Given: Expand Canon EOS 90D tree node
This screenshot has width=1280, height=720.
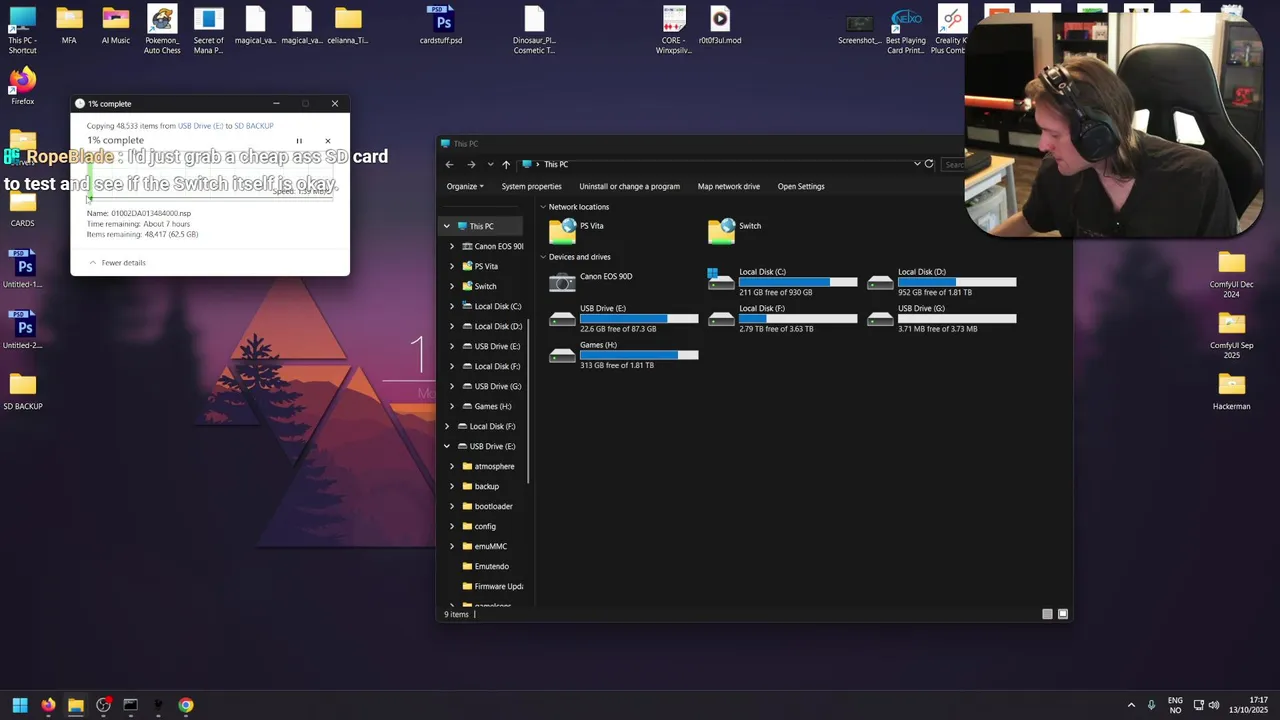Looking at the screenshot, I should pyautogui.click(x=452, y=246).
